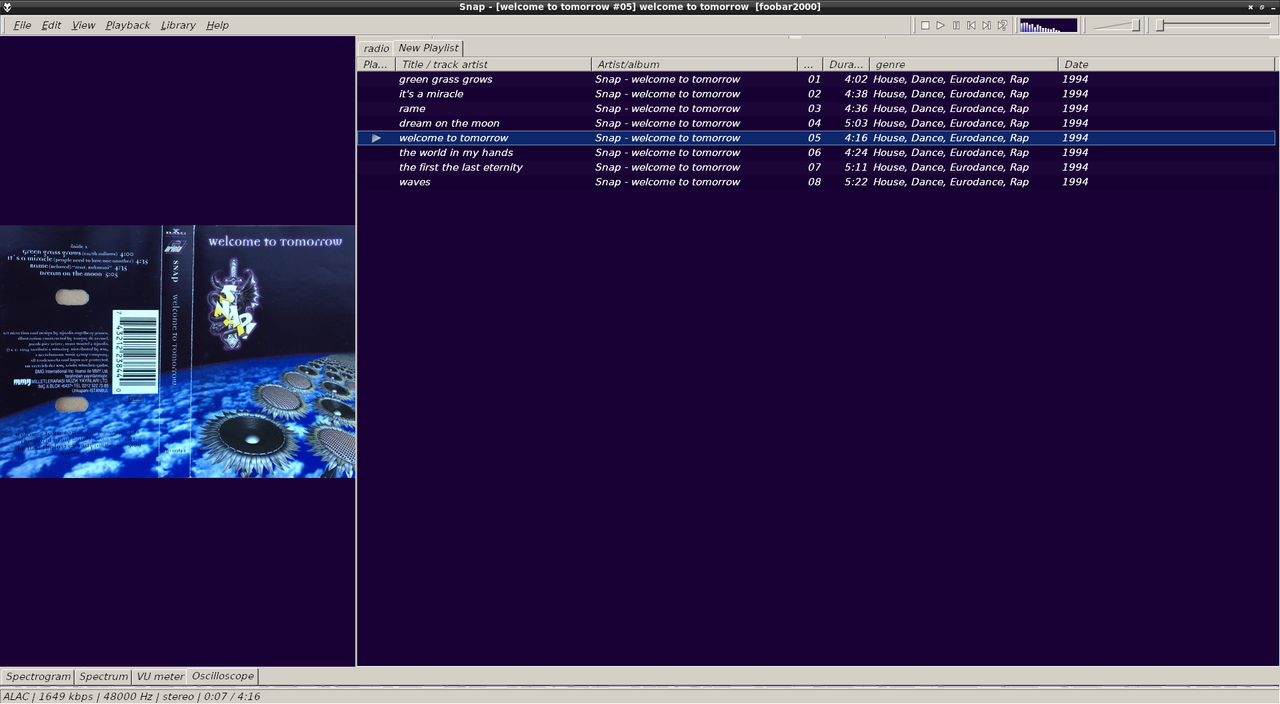
Task: Click the window menu icon in title bar
Action: tap(7, 7)
